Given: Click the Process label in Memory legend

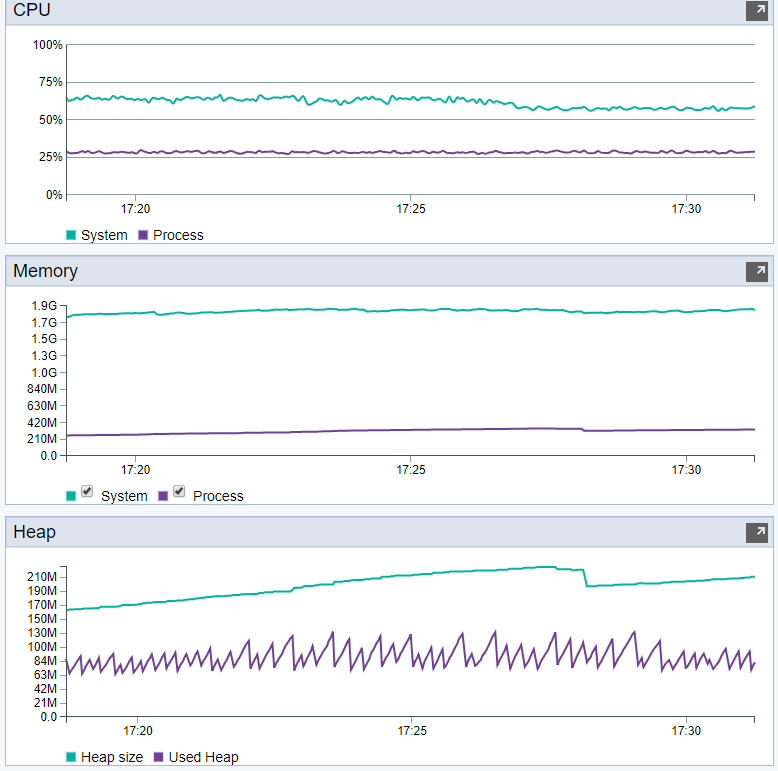Looking at the screenshot, I should tap(218, 496).
